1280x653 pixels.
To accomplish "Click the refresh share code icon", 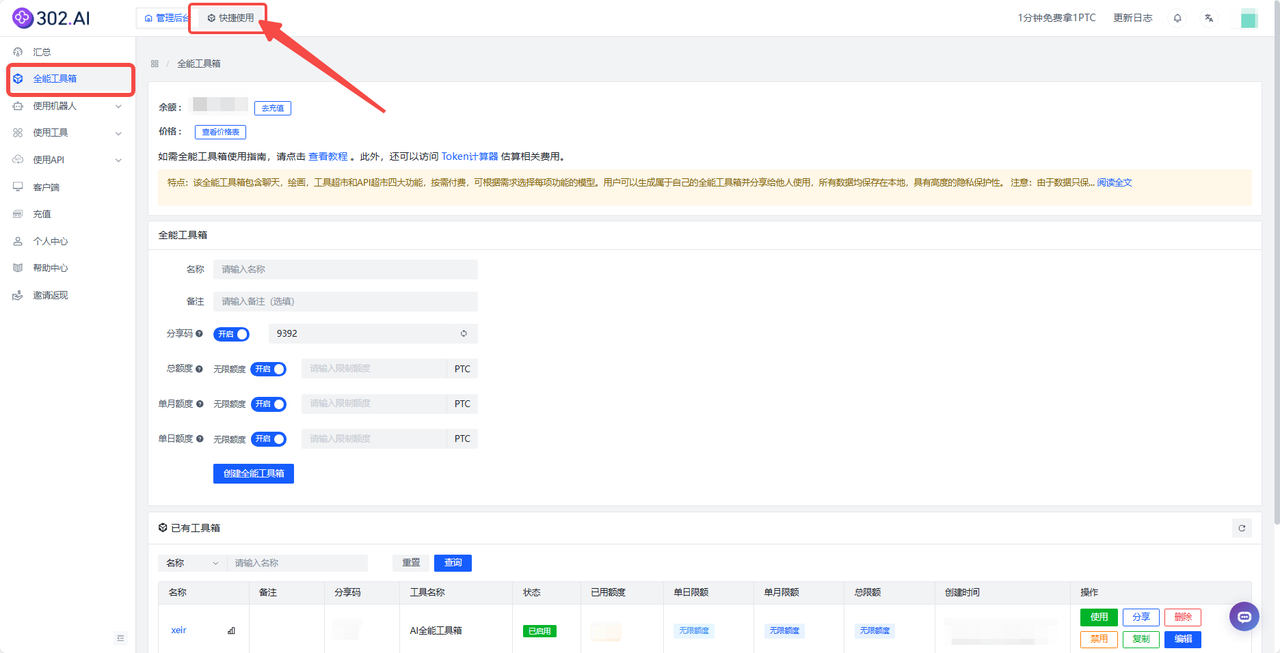I will [x=463, y=333].
